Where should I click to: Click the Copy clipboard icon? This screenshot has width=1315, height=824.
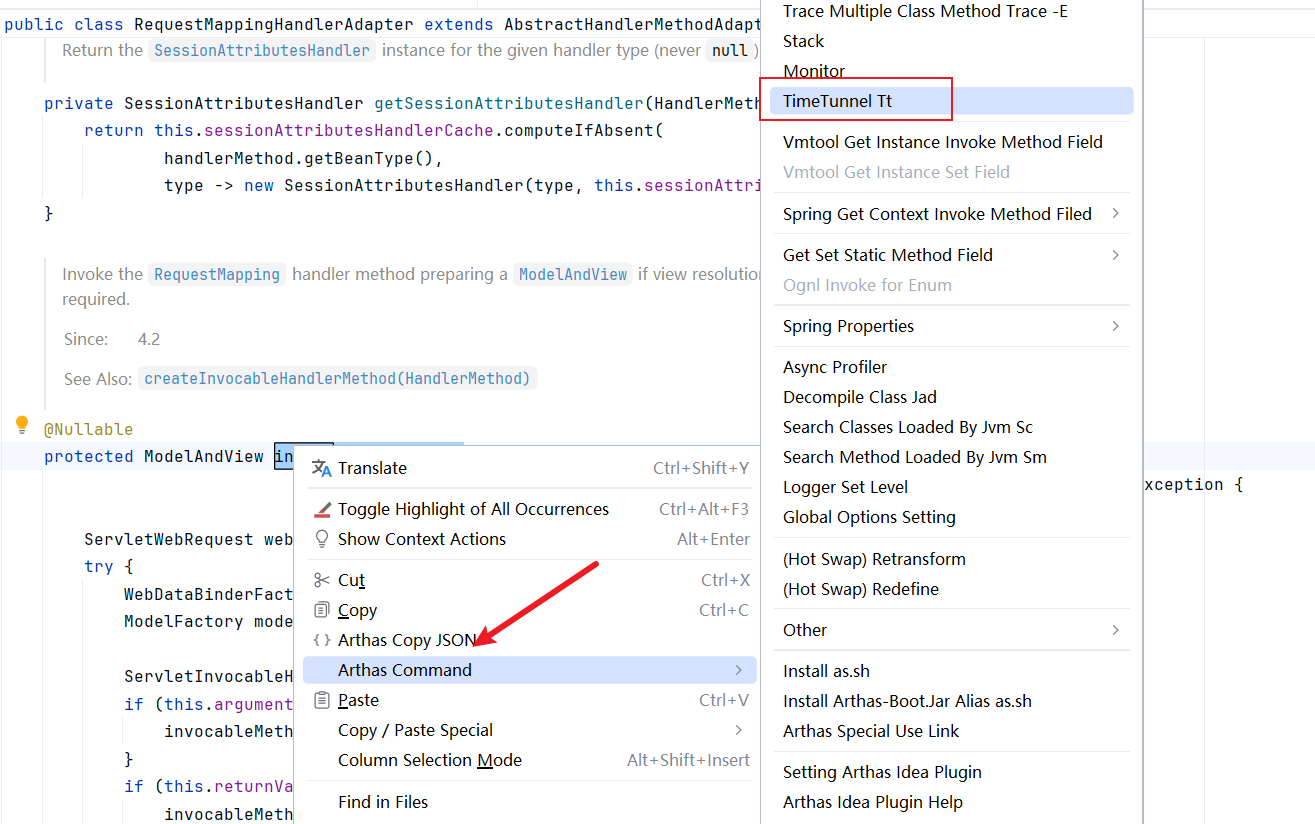pos(321,610)
